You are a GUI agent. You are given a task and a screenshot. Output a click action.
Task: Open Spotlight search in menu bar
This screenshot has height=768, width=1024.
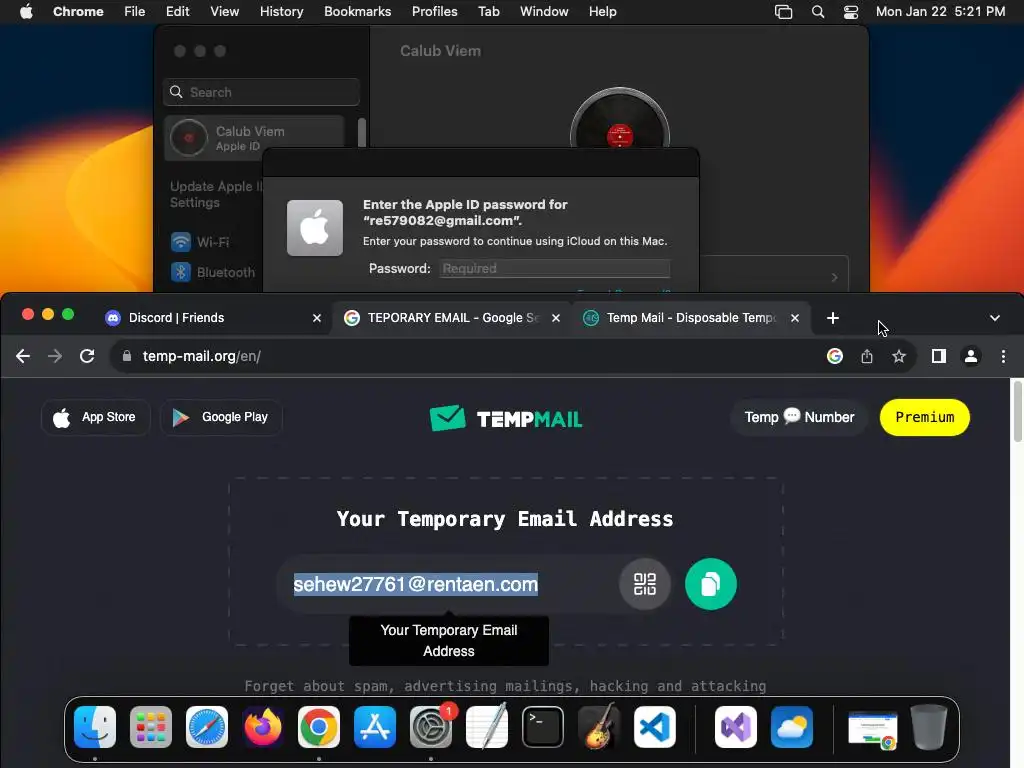tap(818, 11)
